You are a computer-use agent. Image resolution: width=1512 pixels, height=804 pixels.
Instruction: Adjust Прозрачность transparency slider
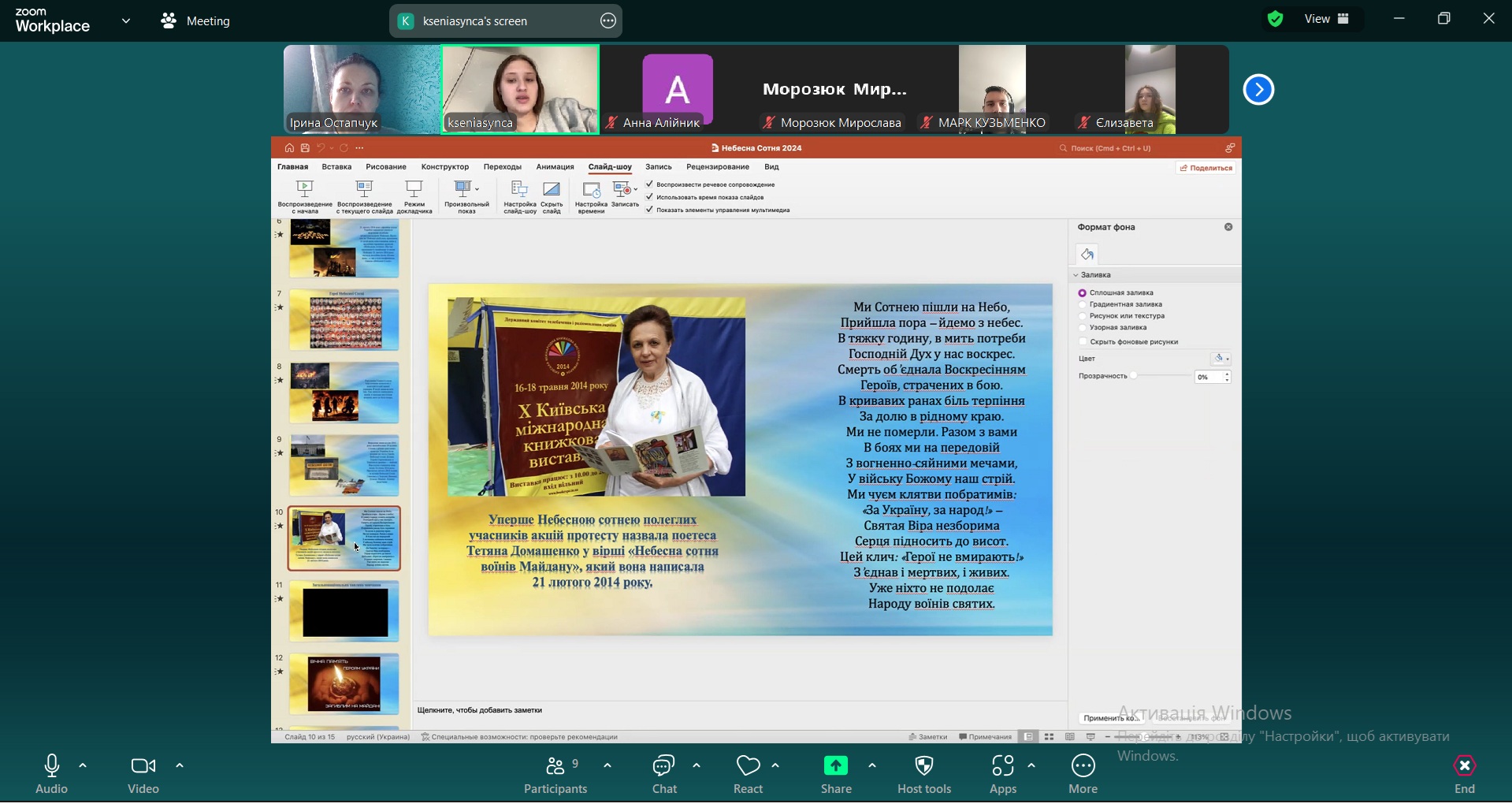(1135, 377)
